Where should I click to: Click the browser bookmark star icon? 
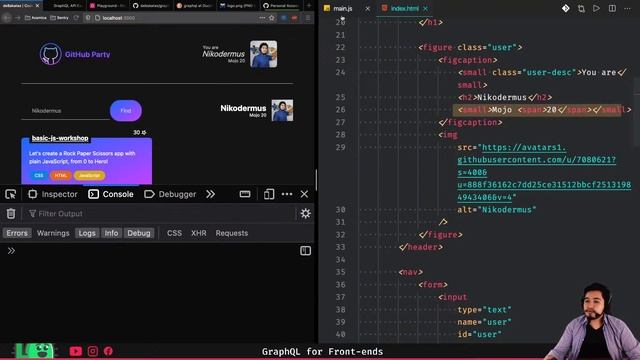coord(272,18)
